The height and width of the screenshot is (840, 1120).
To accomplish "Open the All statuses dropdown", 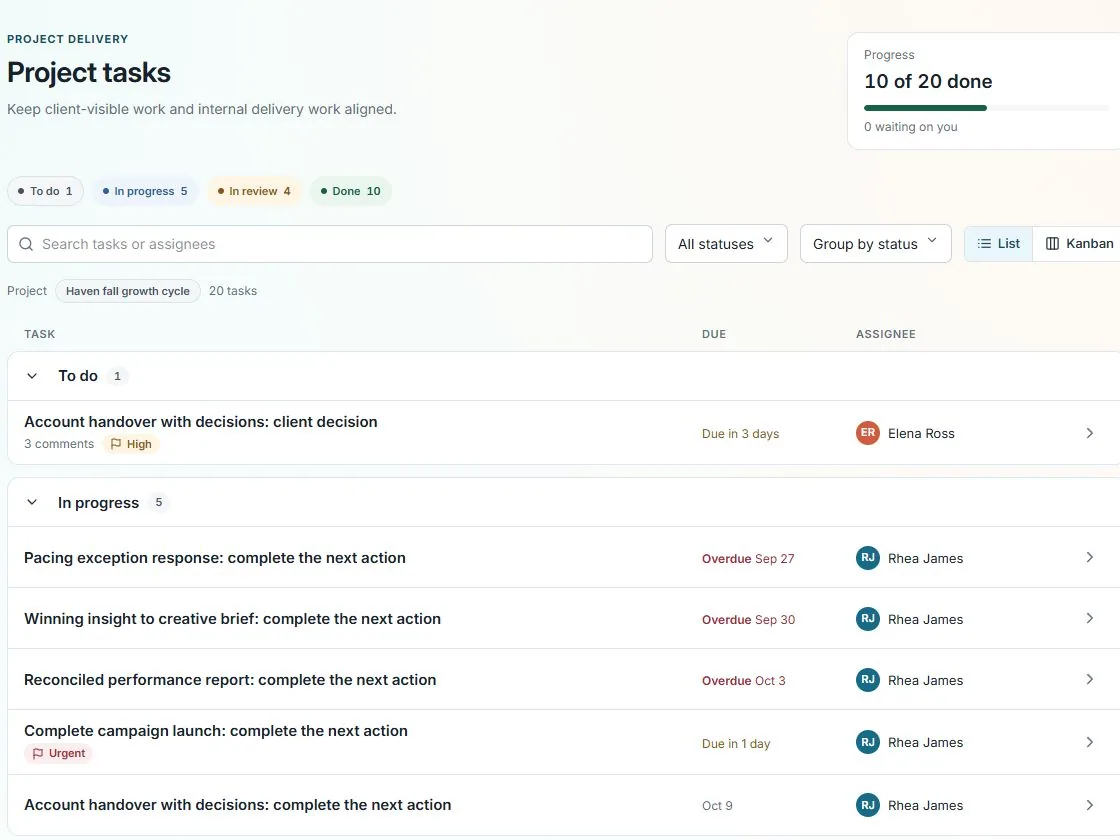I will 726,244.
